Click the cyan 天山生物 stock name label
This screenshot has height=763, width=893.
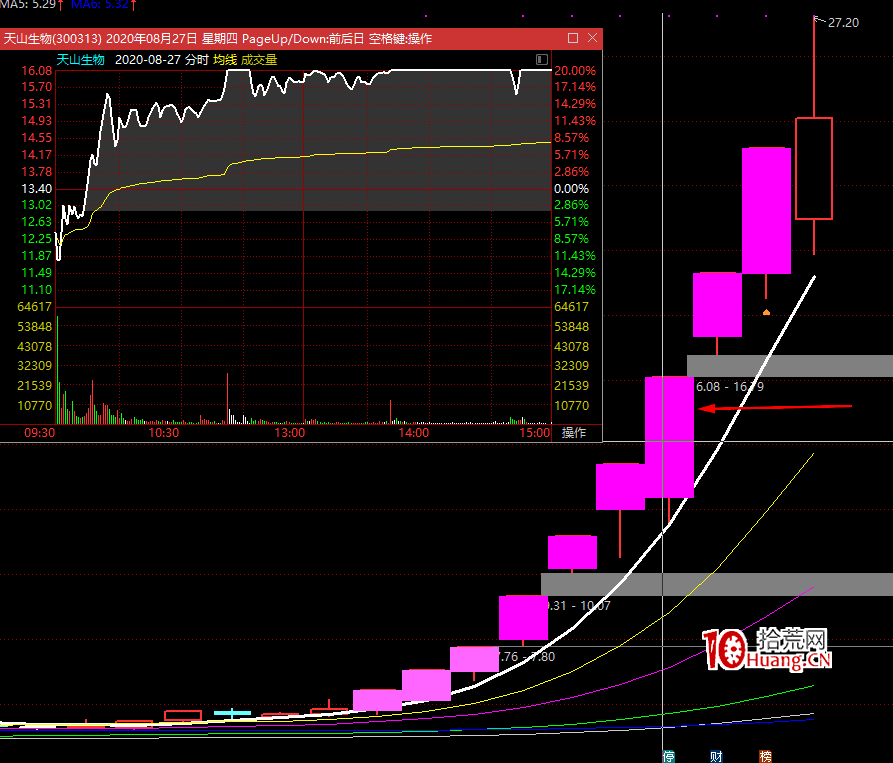80,60
